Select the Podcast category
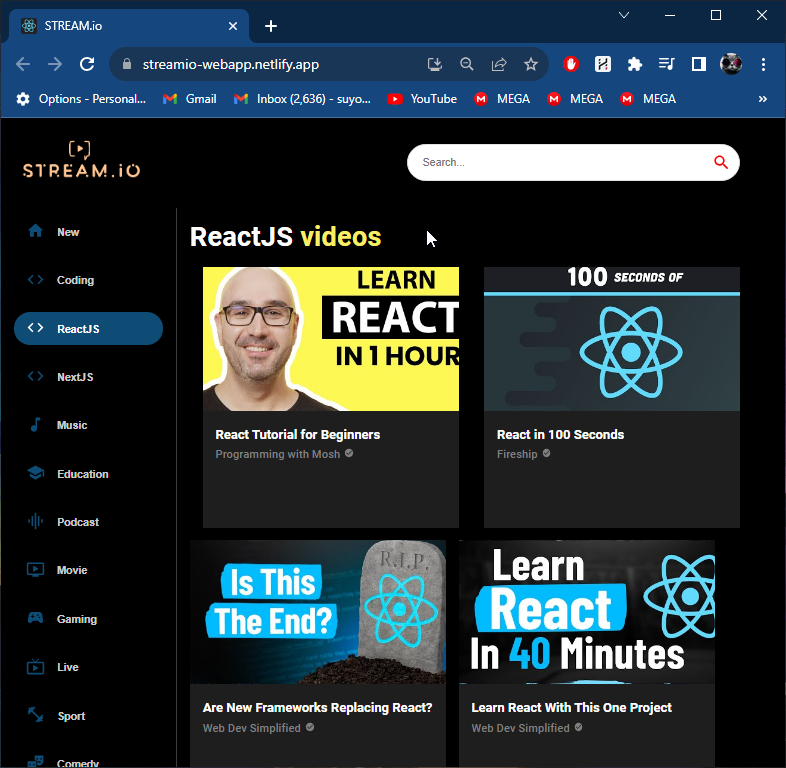This screenshot has width=786, height=768. pyautogui.click(x=78, y=522)
